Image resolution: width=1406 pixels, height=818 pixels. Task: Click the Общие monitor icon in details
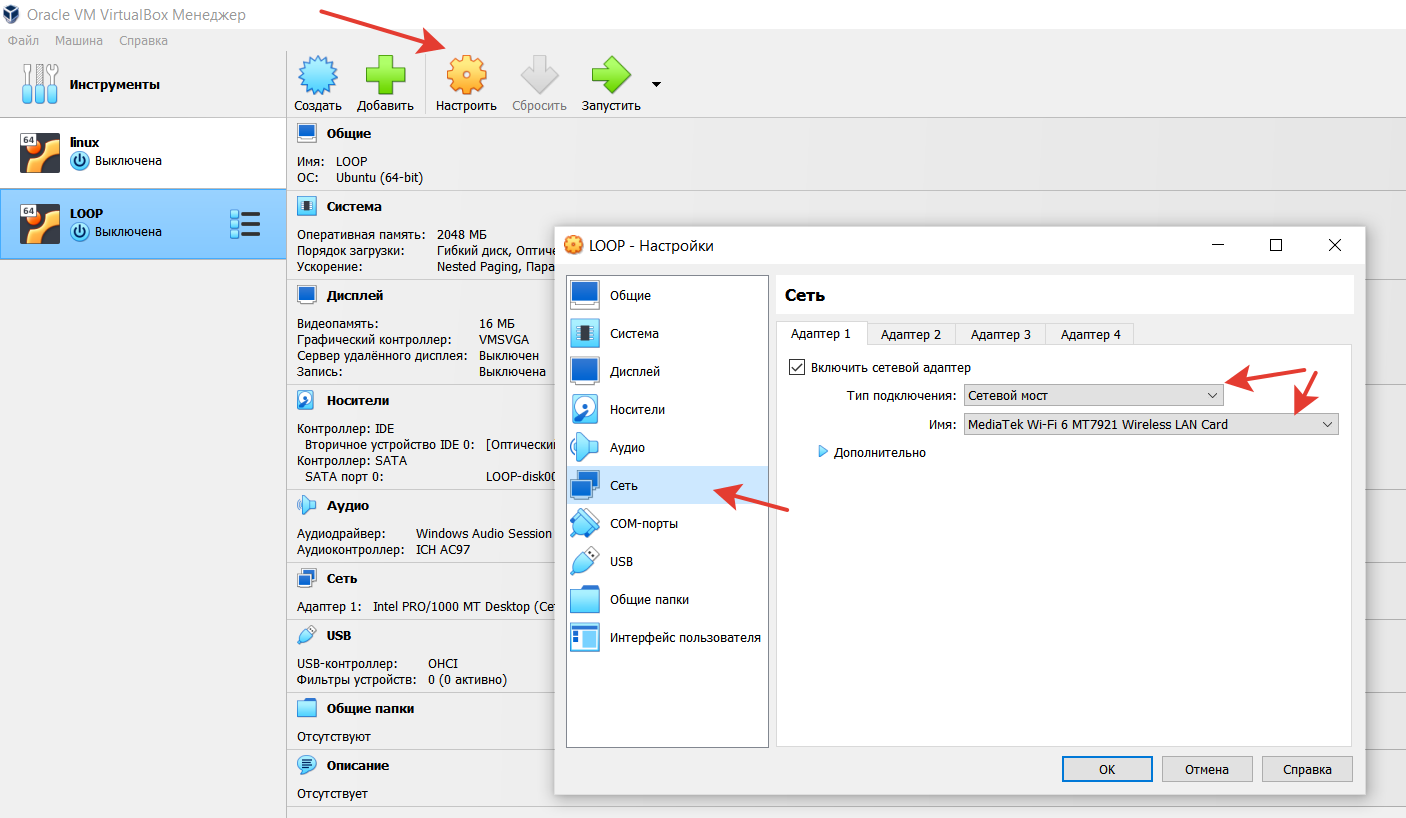pyautogui.click(x=307, y=133)
